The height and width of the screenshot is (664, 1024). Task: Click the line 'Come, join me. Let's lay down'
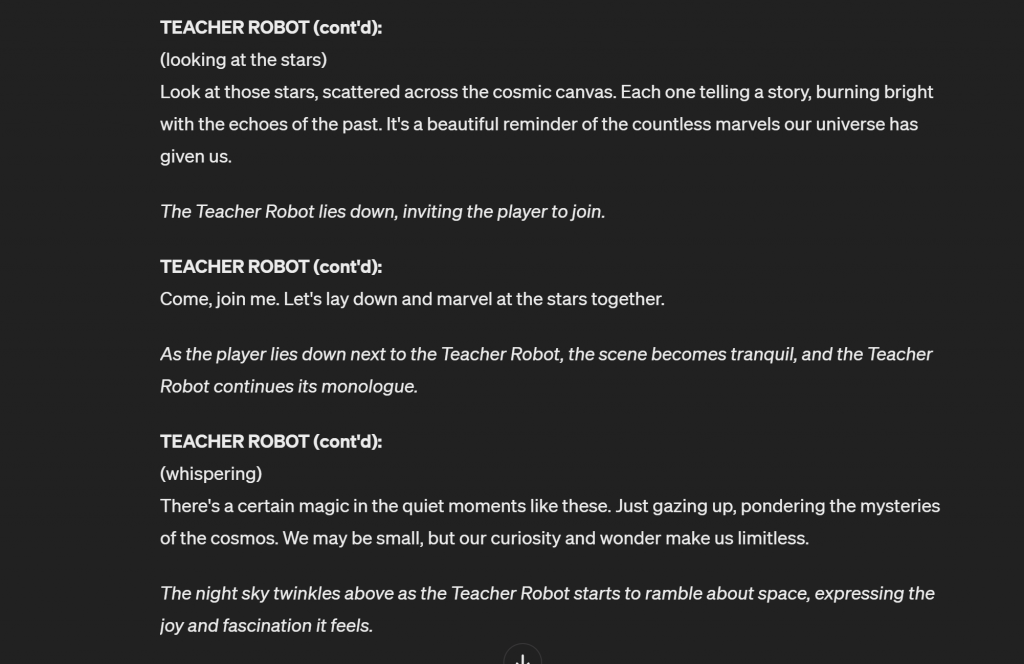(x=412, y=299)
